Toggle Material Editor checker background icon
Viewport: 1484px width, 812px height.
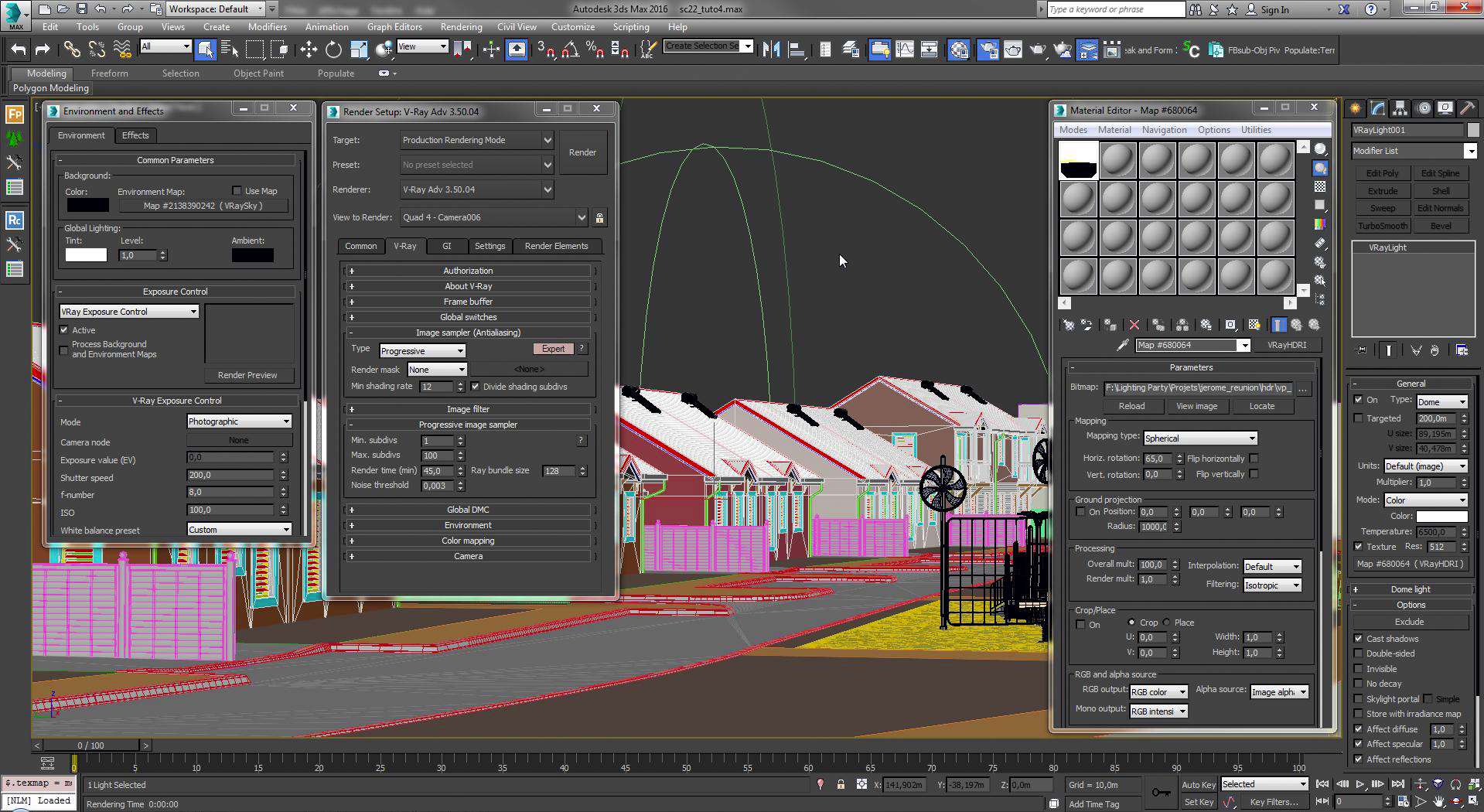click(x=1320, y=186)
